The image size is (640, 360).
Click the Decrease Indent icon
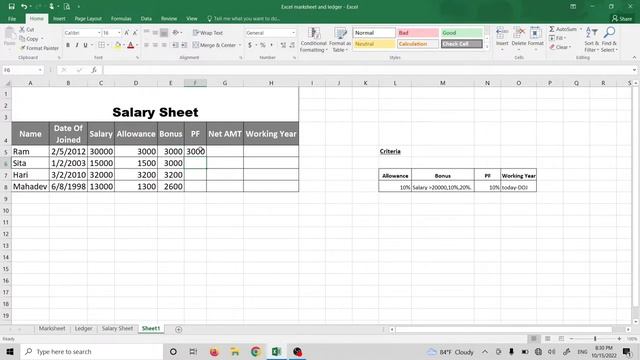[x=175, y=45]
